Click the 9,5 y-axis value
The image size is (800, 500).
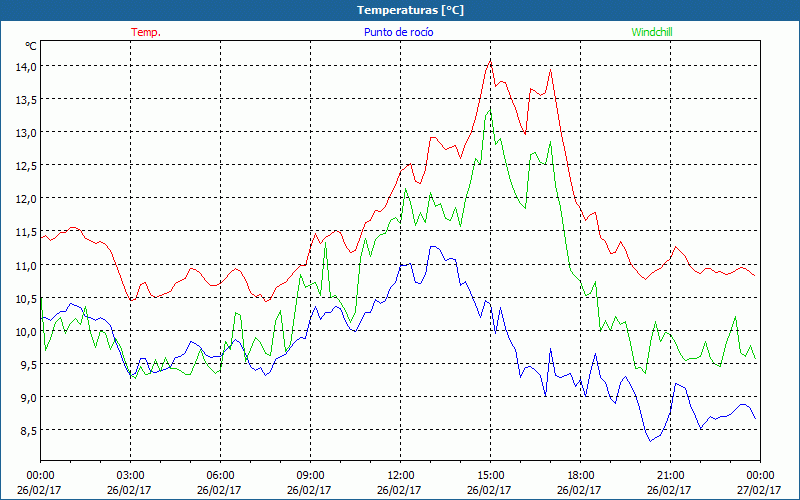point(28,365)
